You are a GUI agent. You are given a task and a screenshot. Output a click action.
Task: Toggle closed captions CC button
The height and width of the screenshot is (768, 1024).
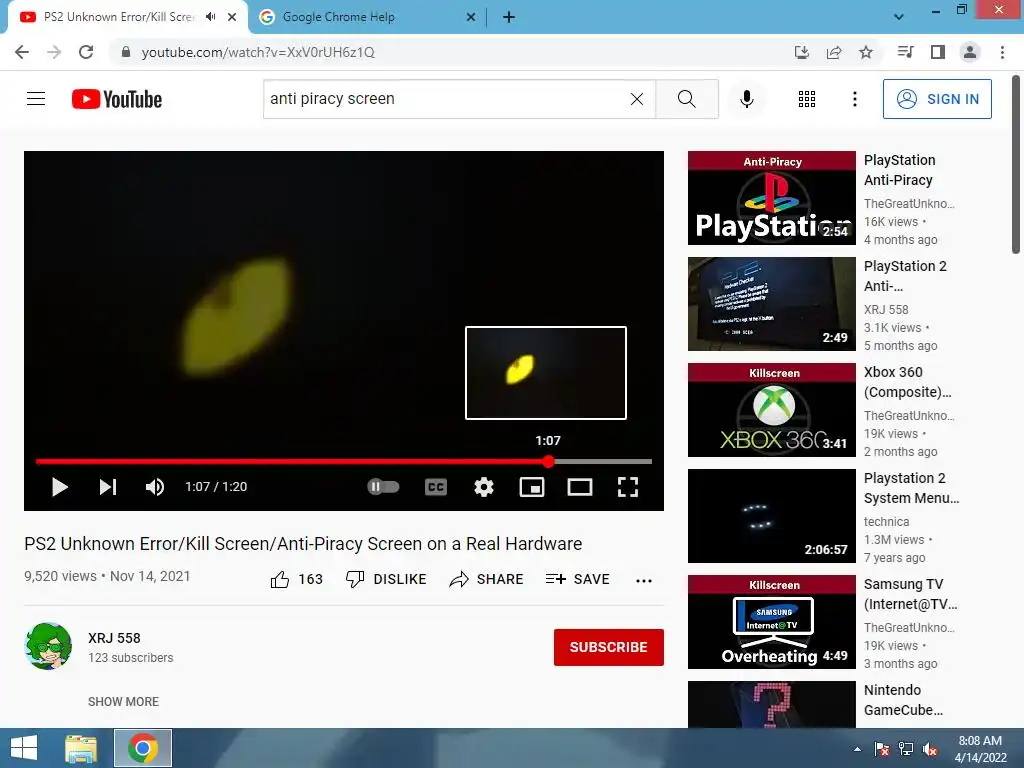[x=436, y=487]
